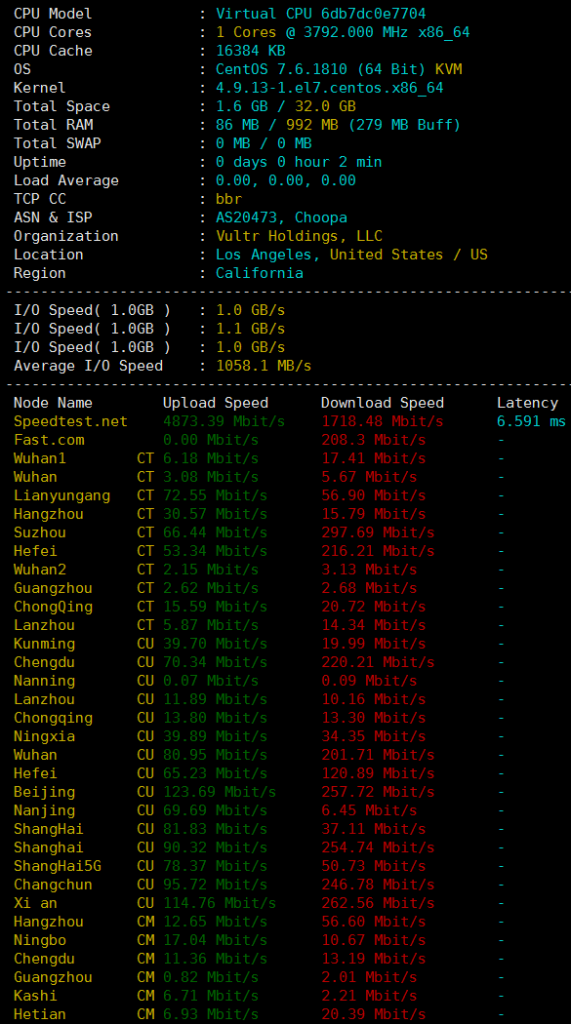Click Beijing upload '123.69 Mbit/s'

pyautogui.click(x=220, y=792)
